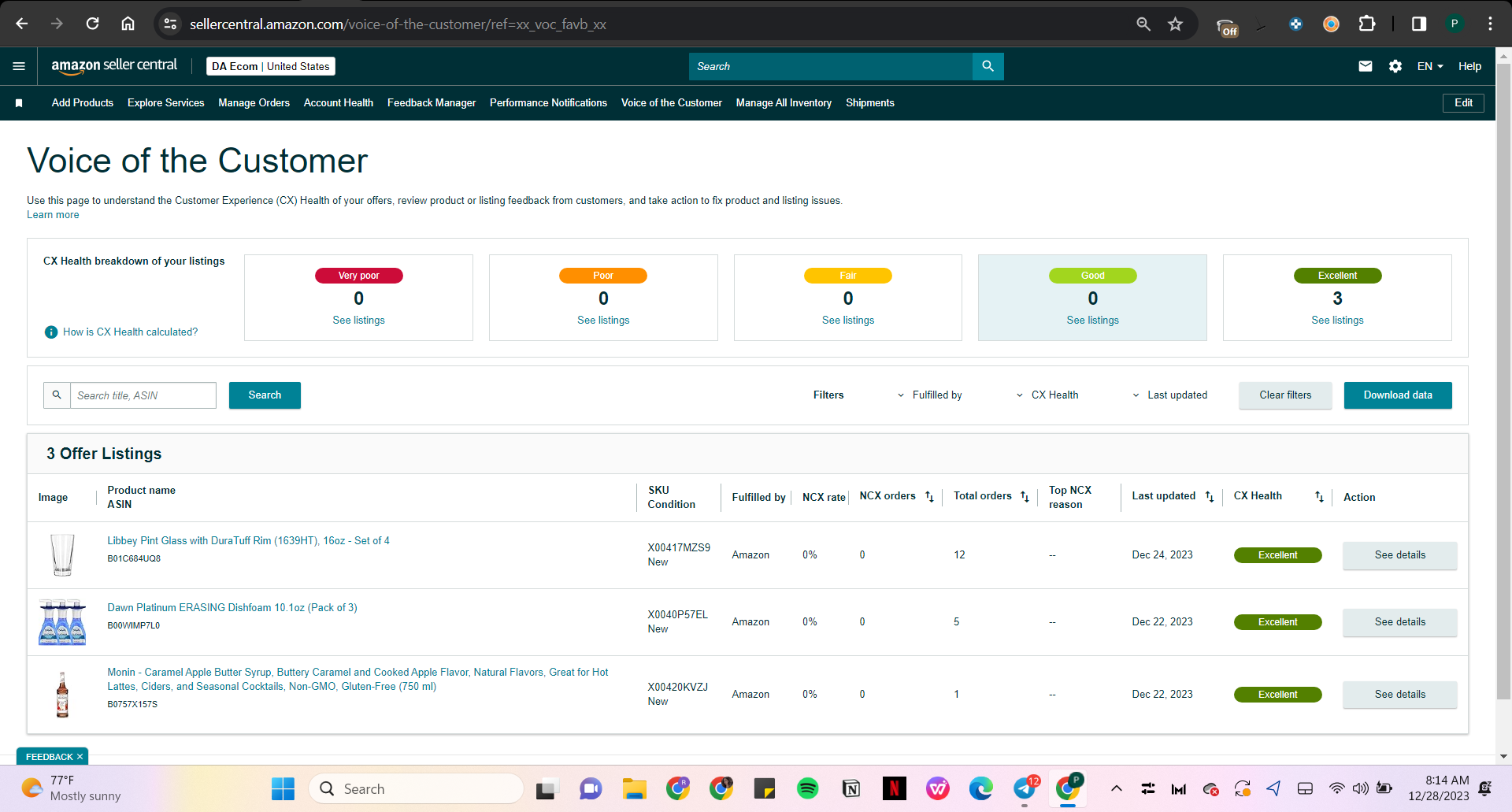See details for Monin Caramel Apple Syrup
1512x812 pixels.
1399,695
